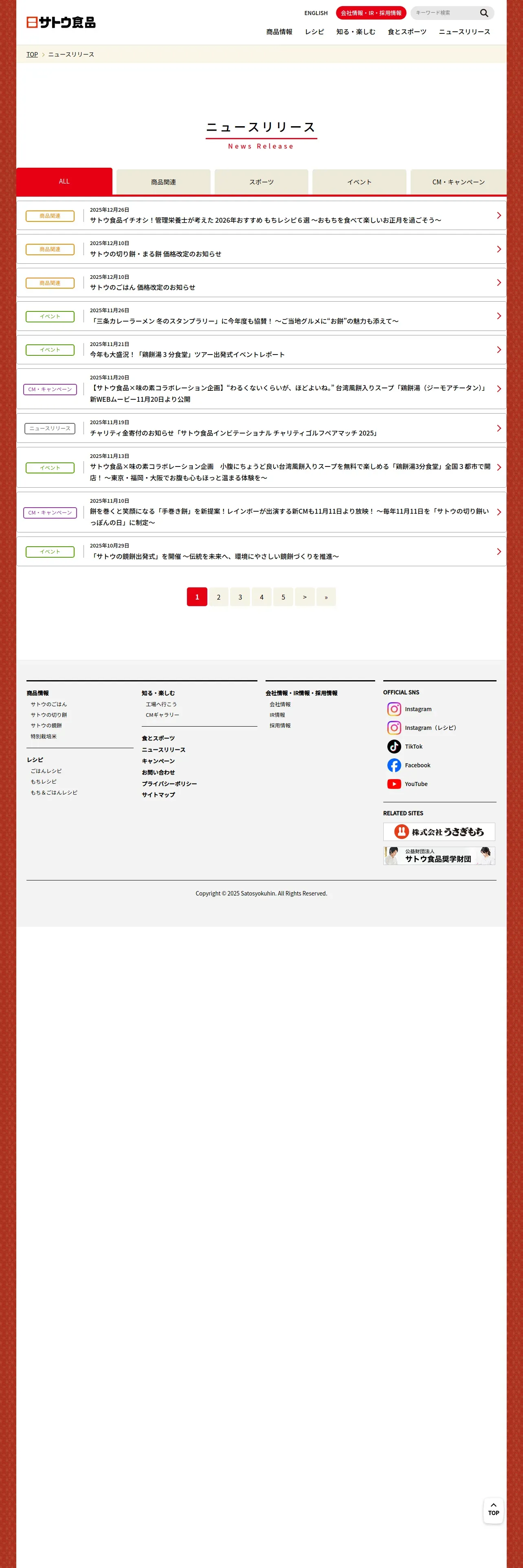The width and height of the screenshot is (523, 1568).
Task: Click the Sato Foods logo
Action: [61, 22]
